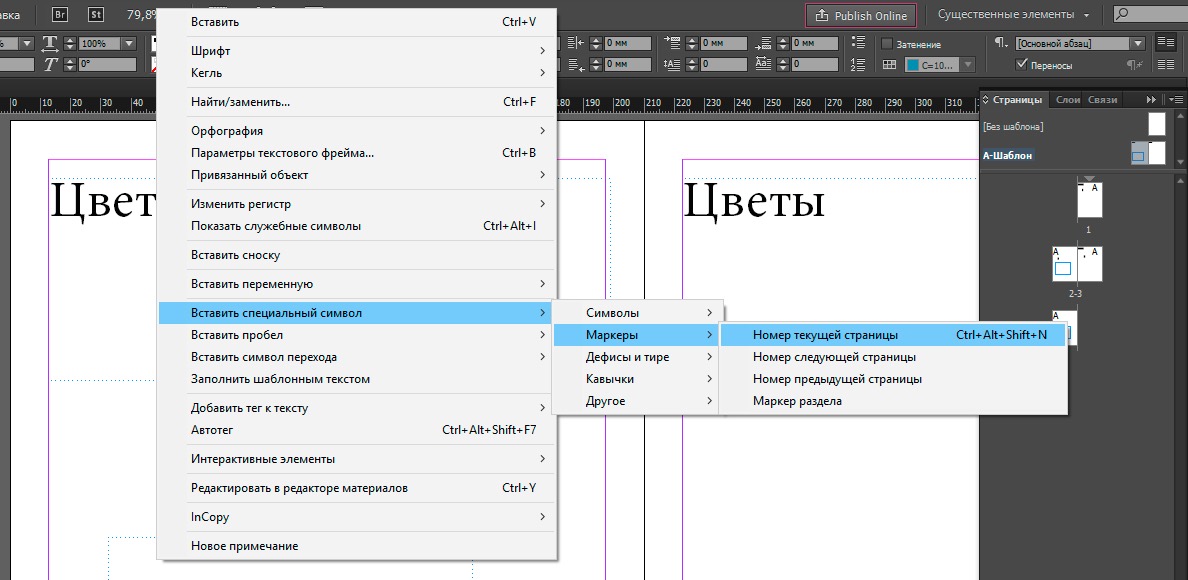
Task: Toggle the Переносы checkbox
Action: coord(1021,65)
